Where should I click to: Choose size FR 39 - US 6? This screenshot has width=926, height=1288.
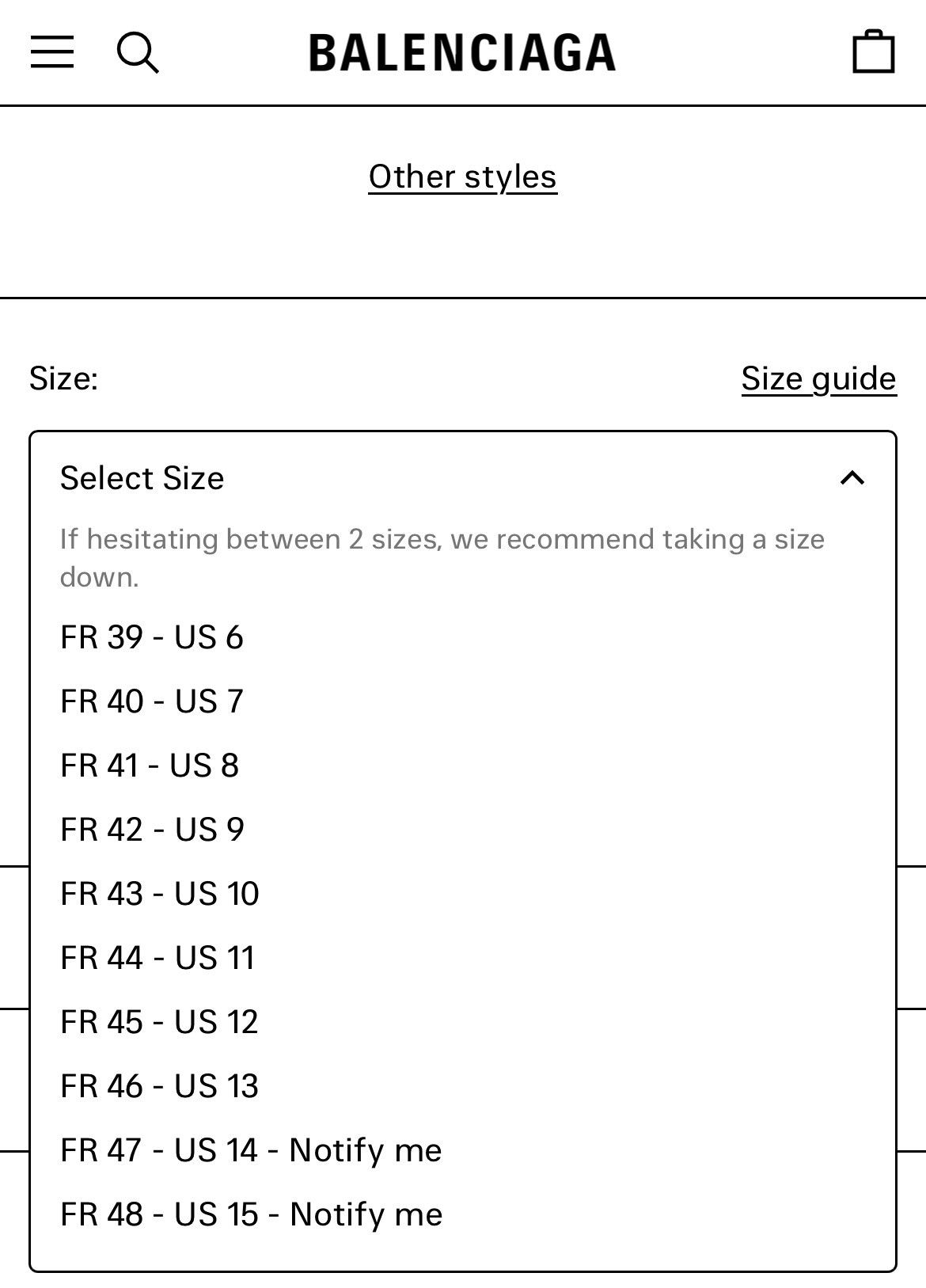463,637
